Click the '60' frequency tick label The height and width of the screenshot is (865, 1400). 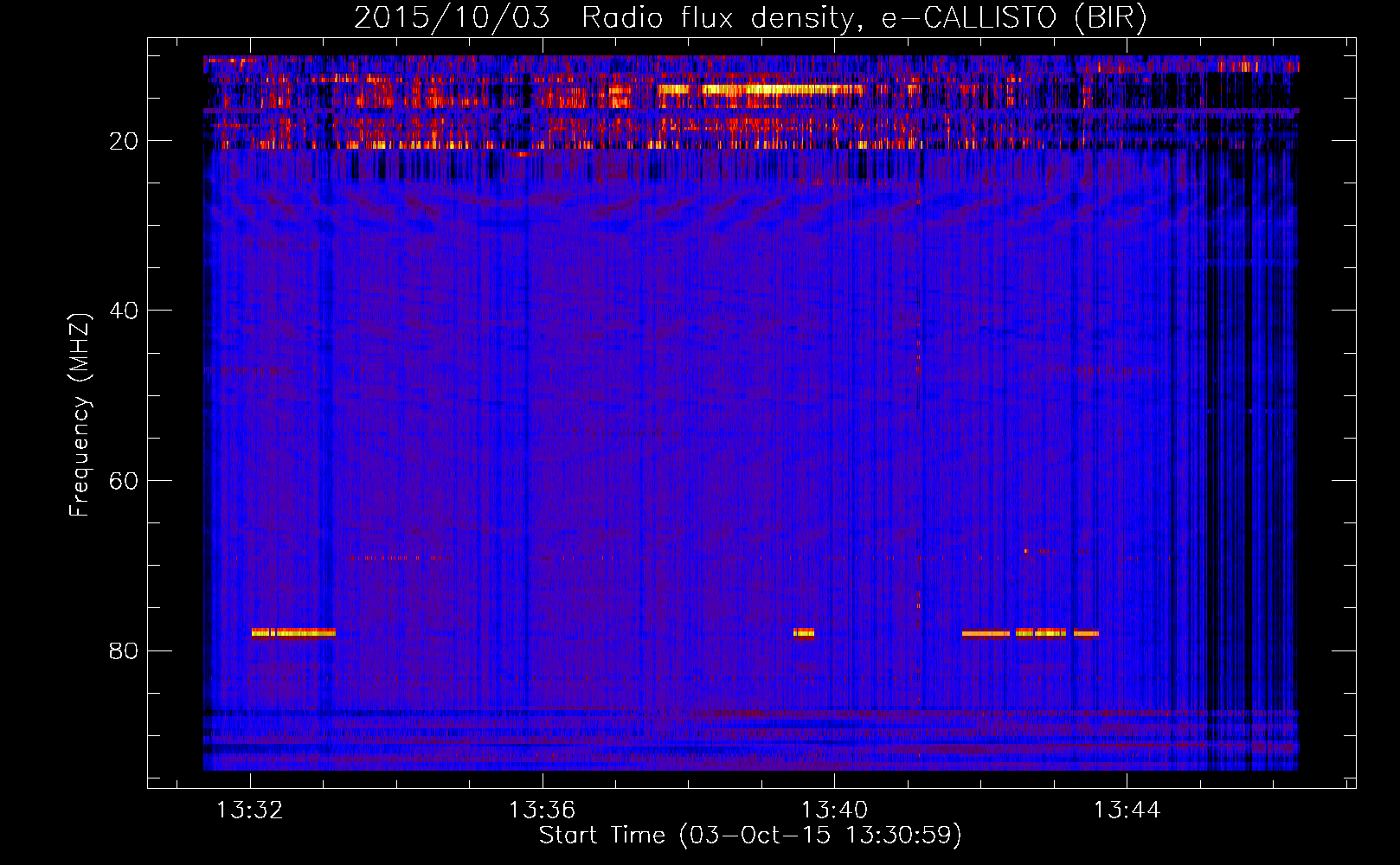click(x=125, y=480)
